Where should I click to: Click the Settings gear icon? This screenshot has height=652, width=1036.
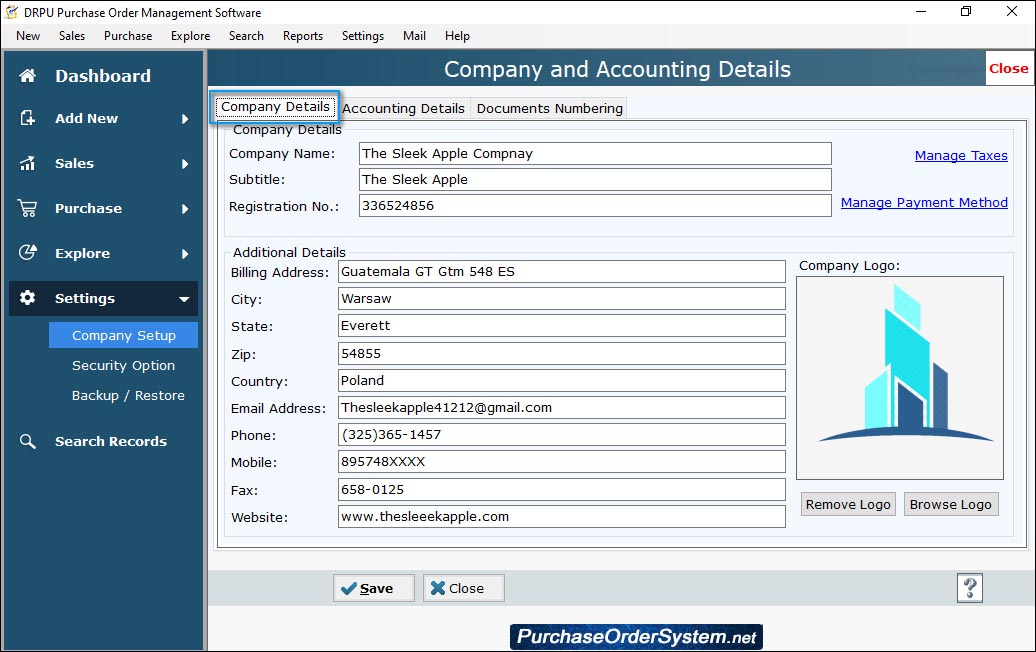(x=27, y=298)
